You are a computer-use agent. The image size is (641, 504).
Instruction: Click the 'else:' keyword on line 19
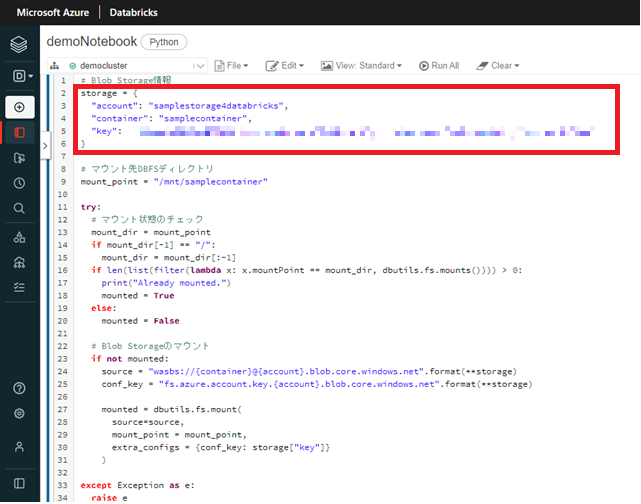[104, 308]
